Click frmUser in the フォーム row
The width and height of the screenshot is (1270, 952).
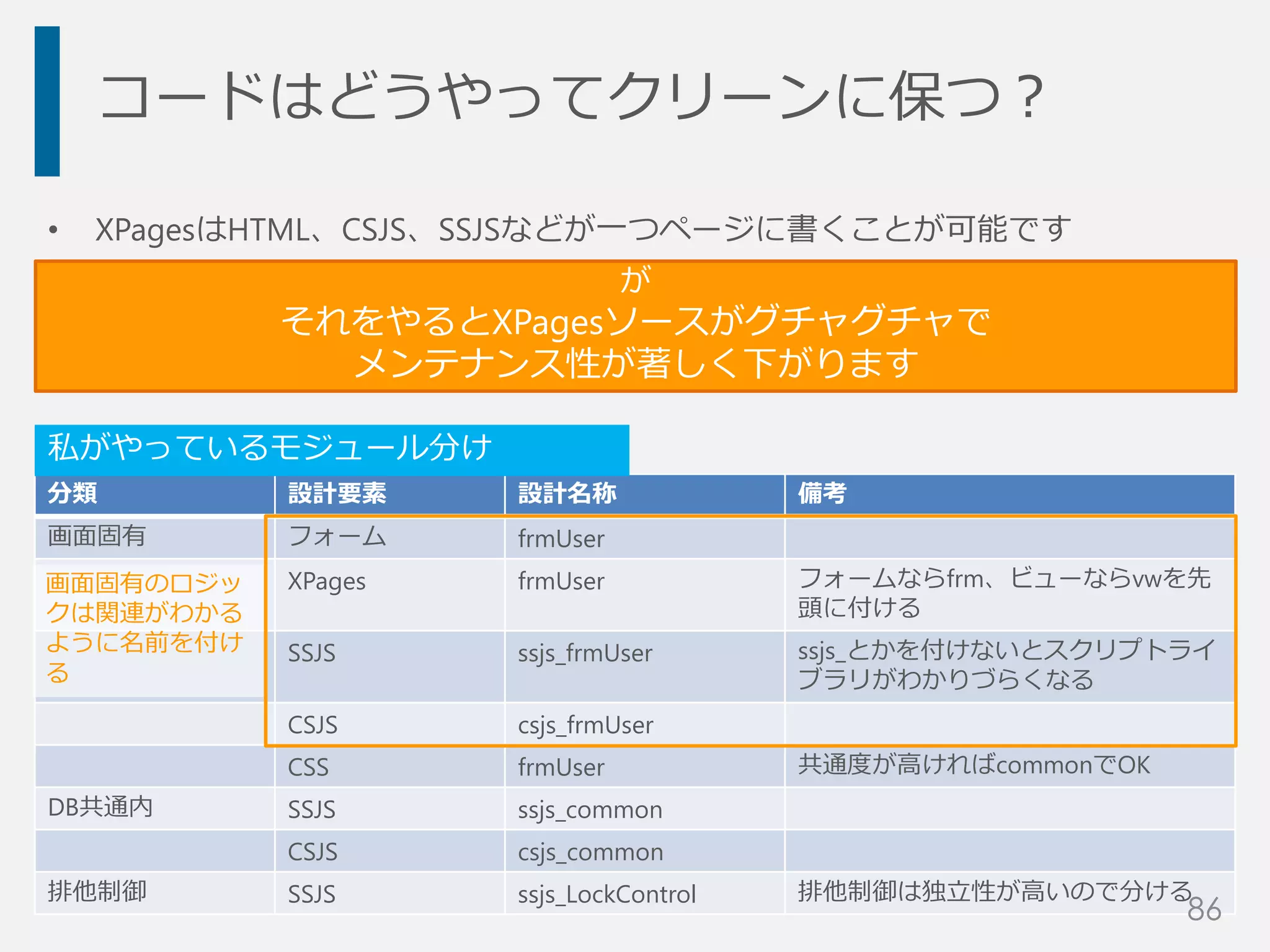pos(561,539)
